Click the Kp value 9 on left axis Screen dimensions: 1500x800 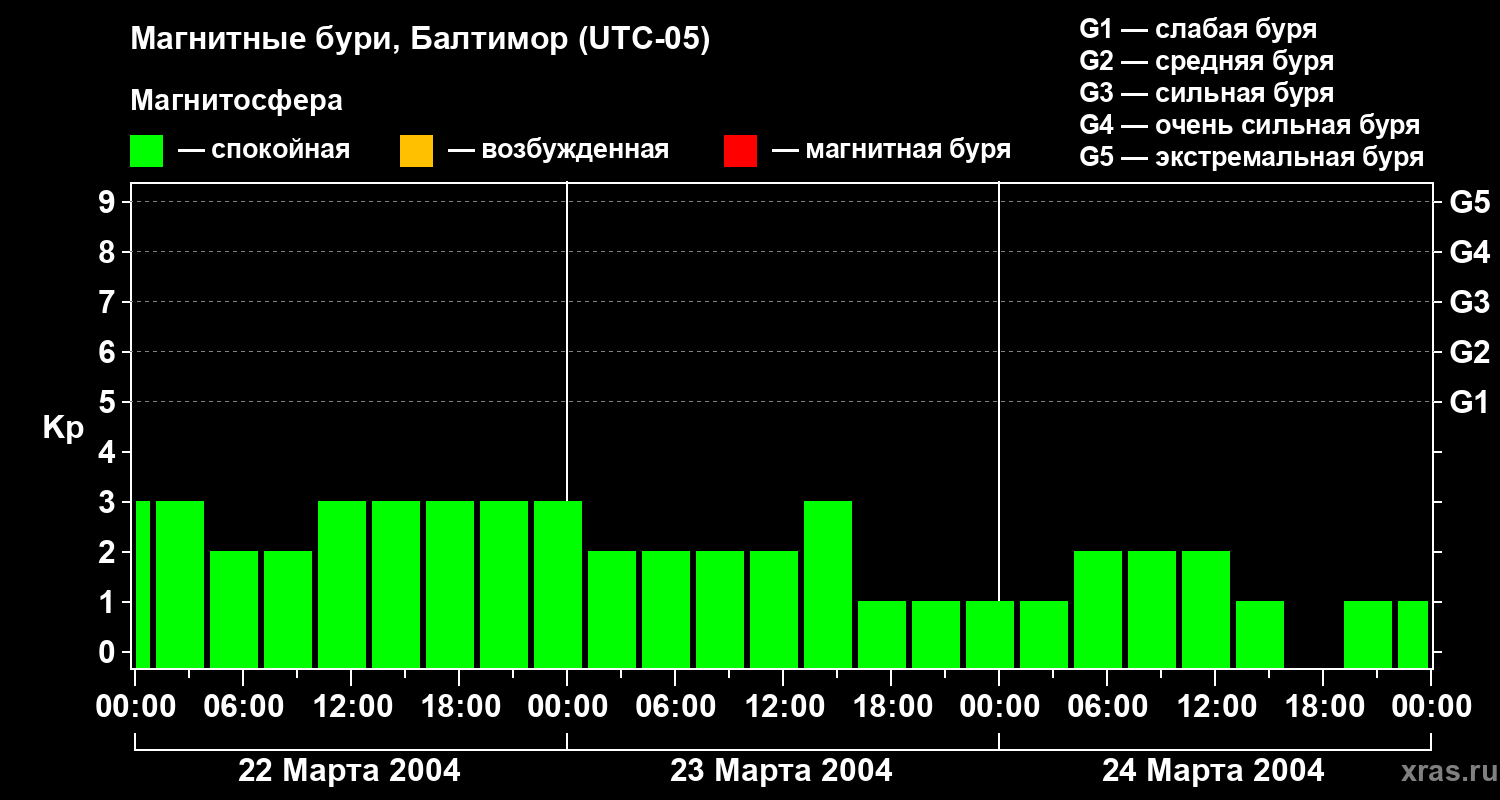[x=107, y=202]
